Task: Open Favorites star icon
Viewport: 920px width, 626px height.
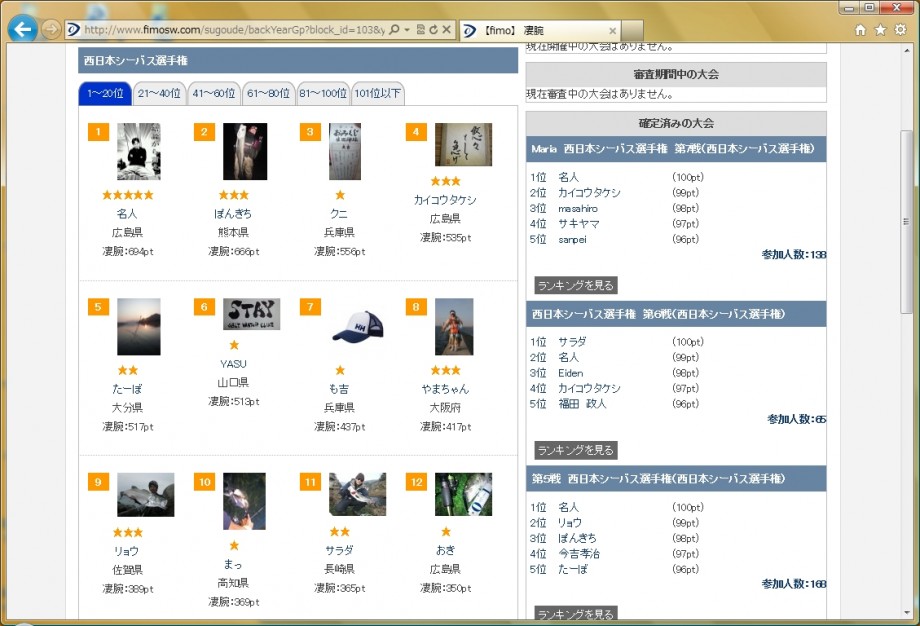Action: (880, 30)
